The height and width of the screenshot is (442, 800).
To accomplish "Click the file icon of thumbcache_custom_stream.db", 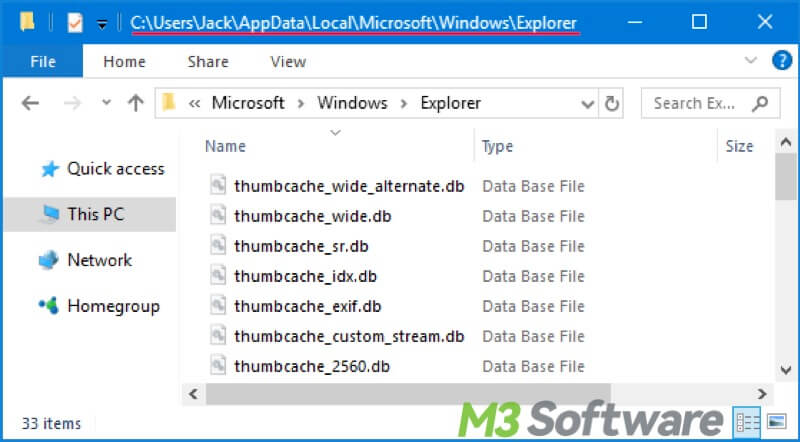I will pos(218,335).
